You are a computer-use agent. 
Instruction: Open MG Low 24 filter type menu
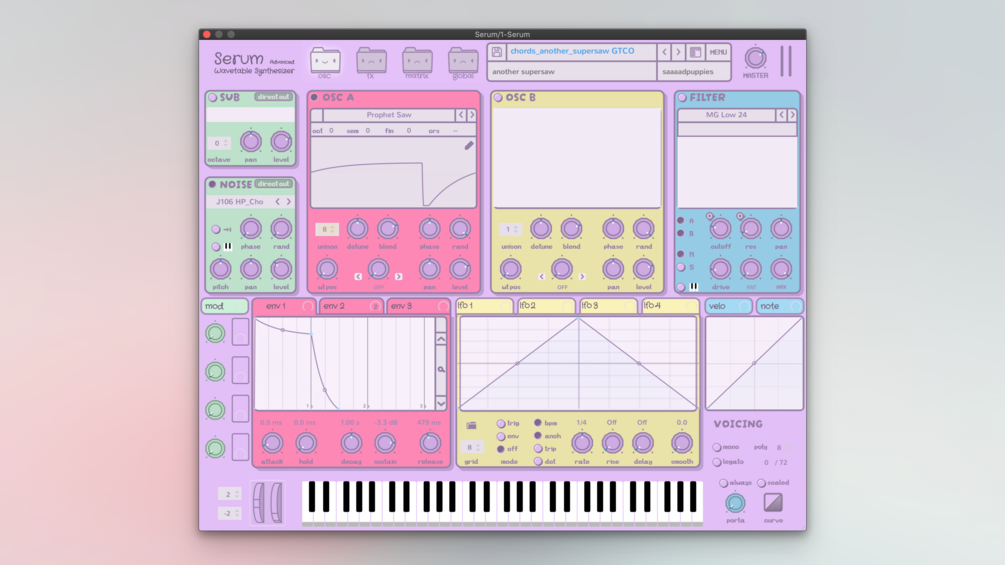726,115
